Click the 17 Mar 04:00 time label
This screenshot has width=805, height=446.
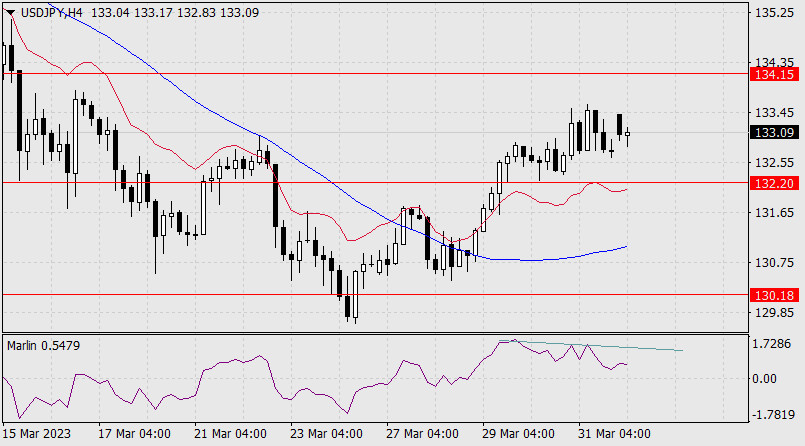pyautogui.click(x=135, y=434)
